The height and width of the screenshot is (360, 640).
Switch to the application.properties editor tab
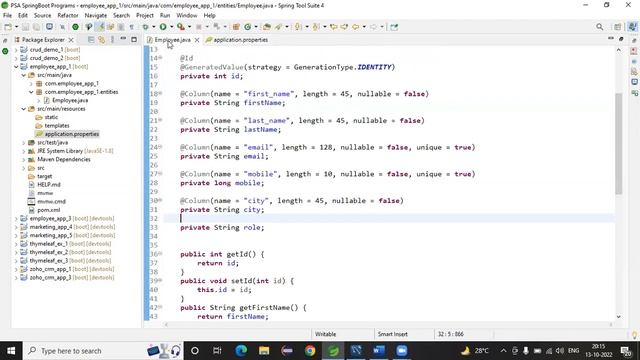click(x=237, y=40)
